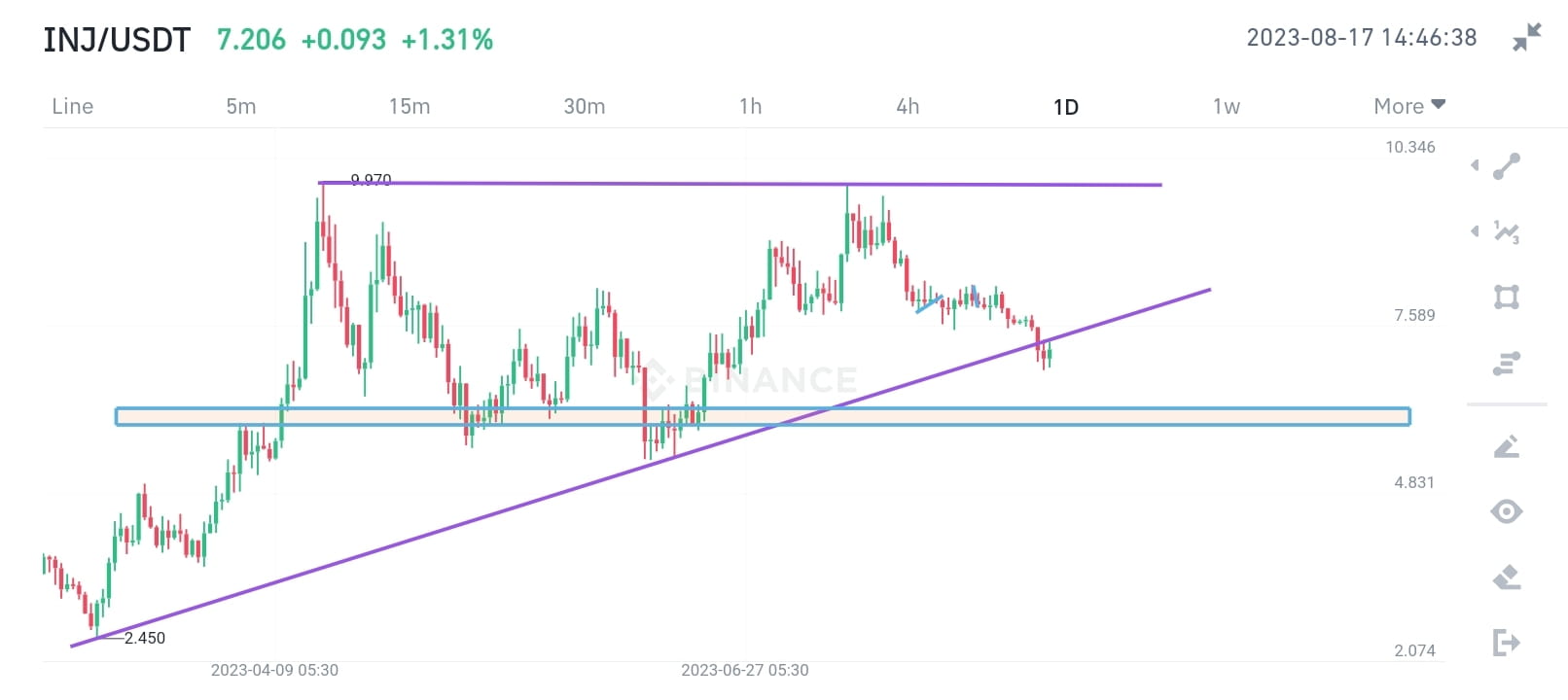
Task: Switch to the 15m timeframe
Action: click(x=410, y=107)
